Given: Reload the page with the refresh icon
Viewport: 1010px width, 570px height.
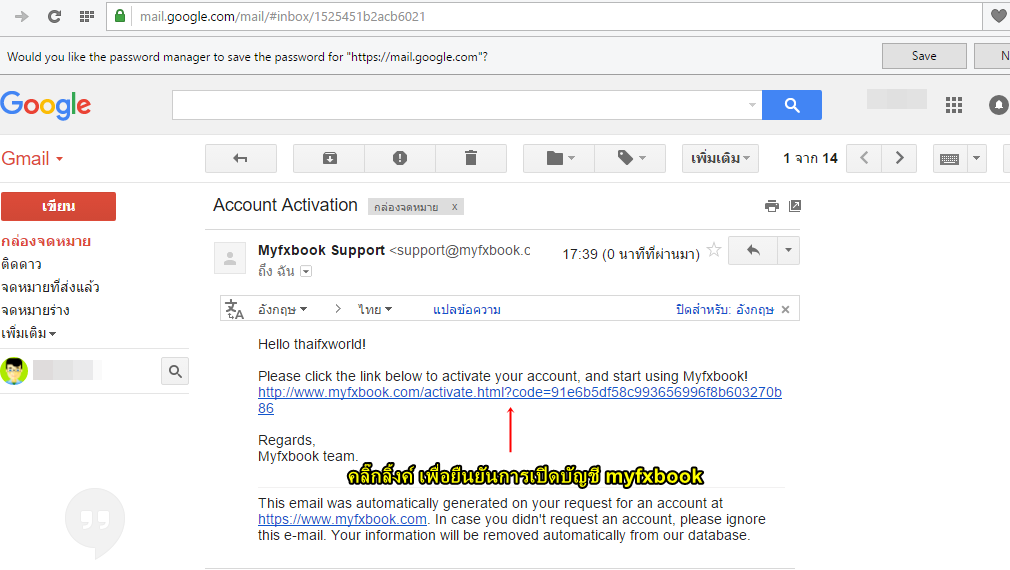Looking at the screenshot, I should pyautogui.click(x=55, y=17).
